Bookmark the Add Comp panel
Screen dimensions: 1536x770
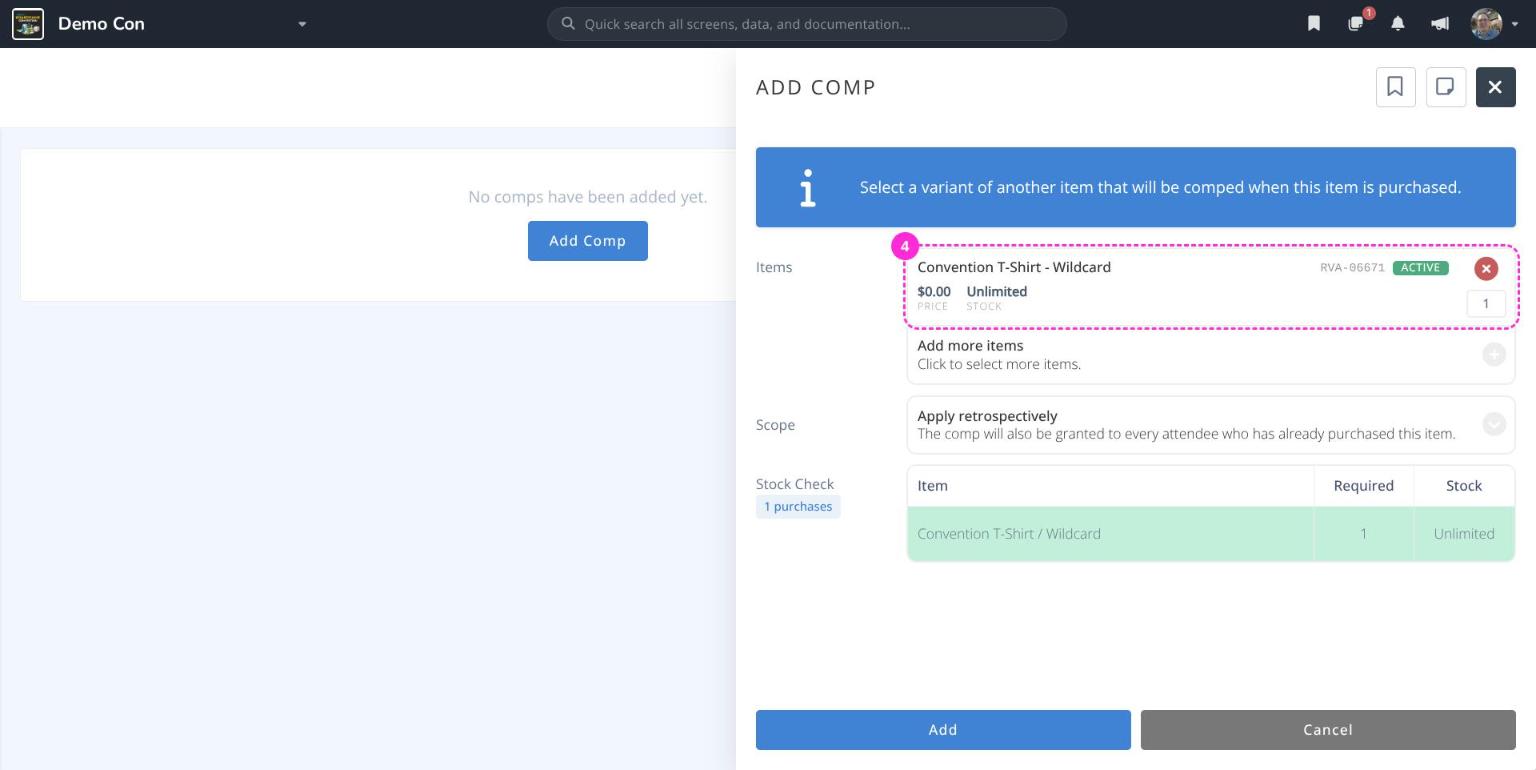tap(1395, 87)
